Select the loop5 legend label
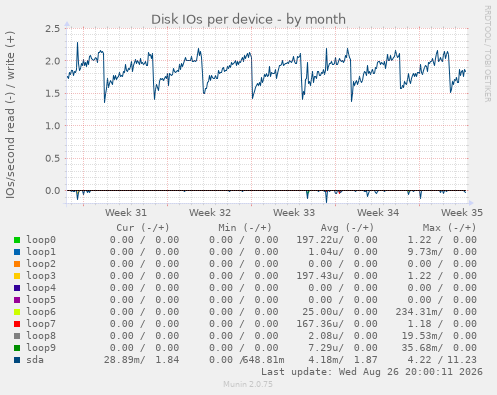This screenshot has height=395, width=497. click(x=41, y=300)
